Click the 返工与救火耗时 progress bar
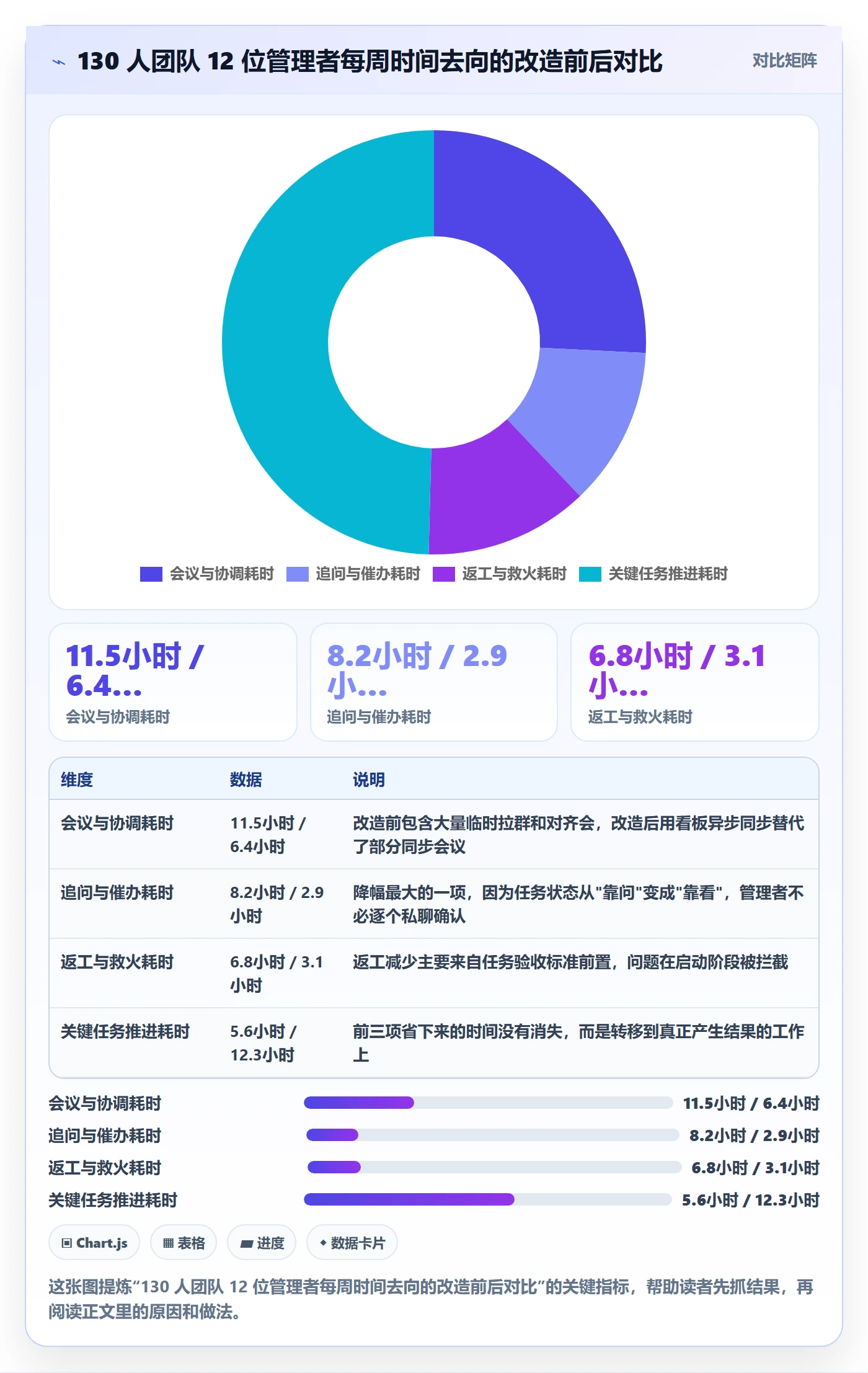Screen dimensions: 868x1373 click(494, 1167)
